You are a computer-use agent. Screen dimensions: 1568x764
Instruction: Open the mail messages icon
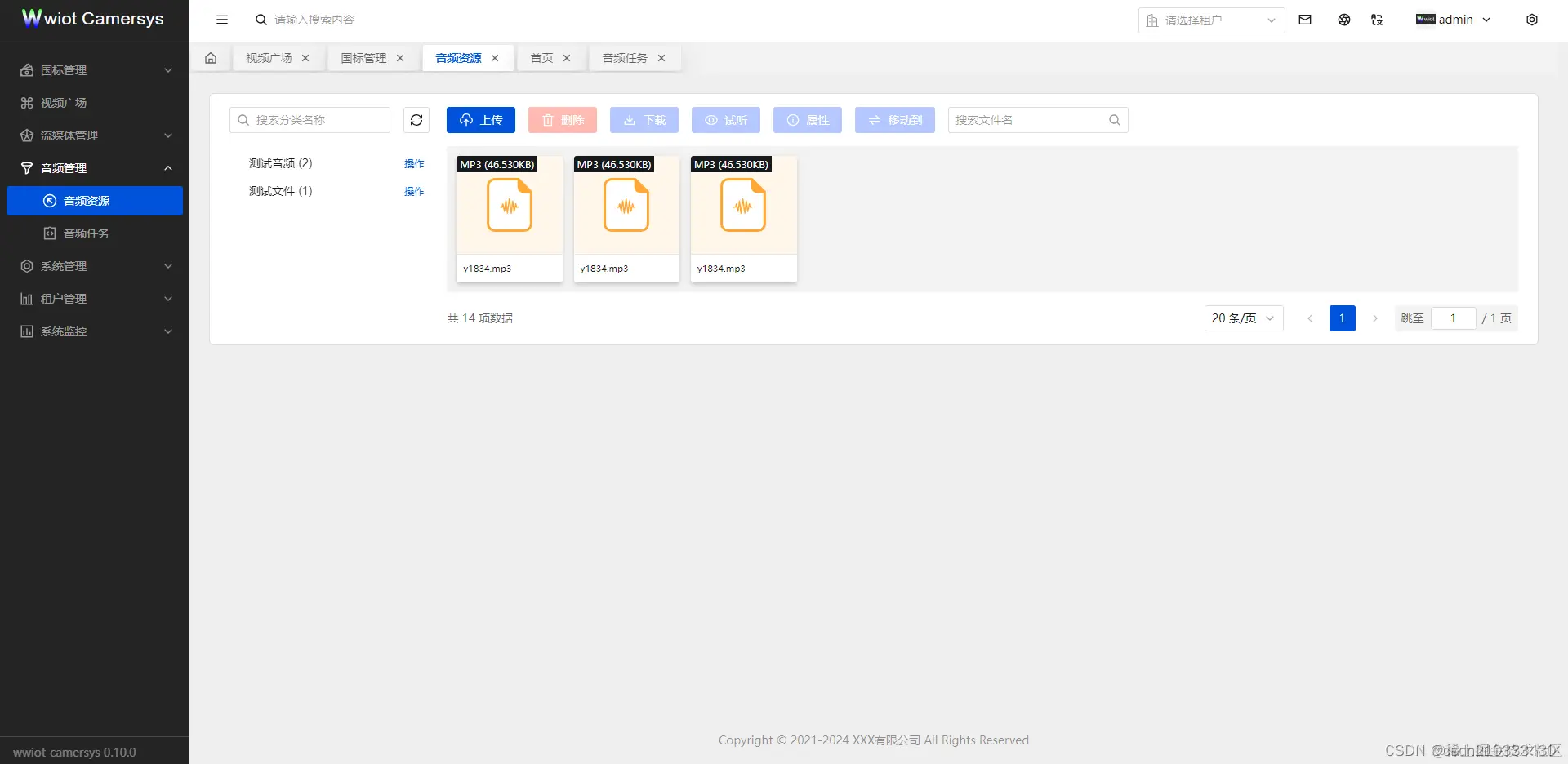[x=1305, y=20]
